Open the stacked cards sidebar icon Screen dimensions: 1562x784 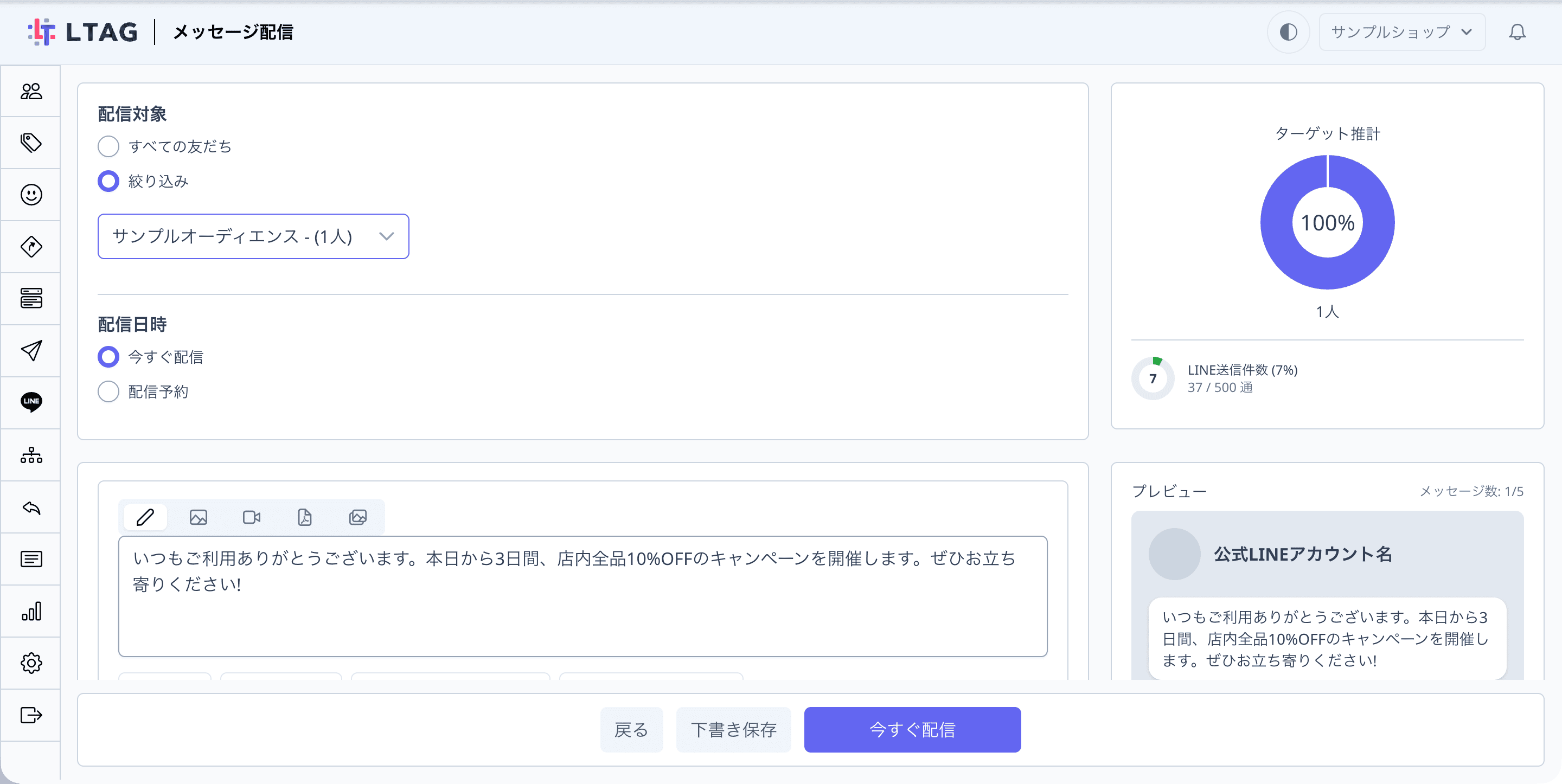point(31,298)
